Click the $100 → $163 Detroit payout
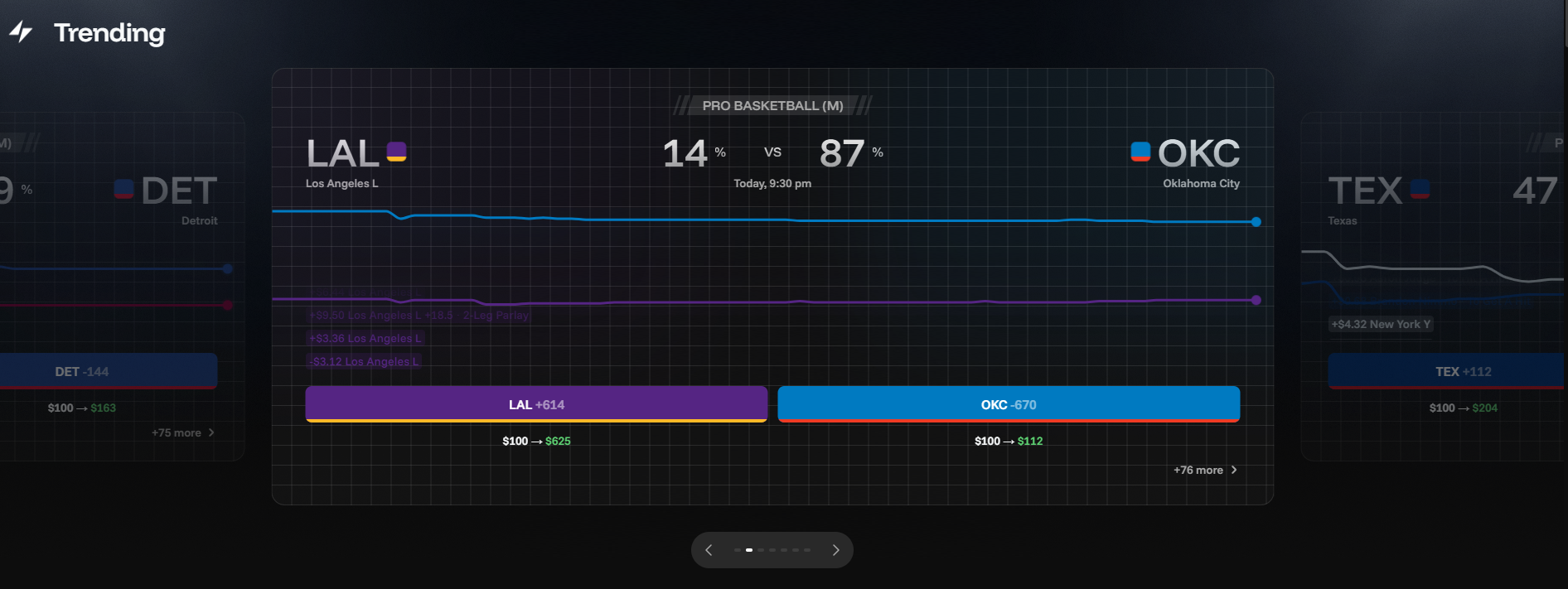 (x=82, y=408)
